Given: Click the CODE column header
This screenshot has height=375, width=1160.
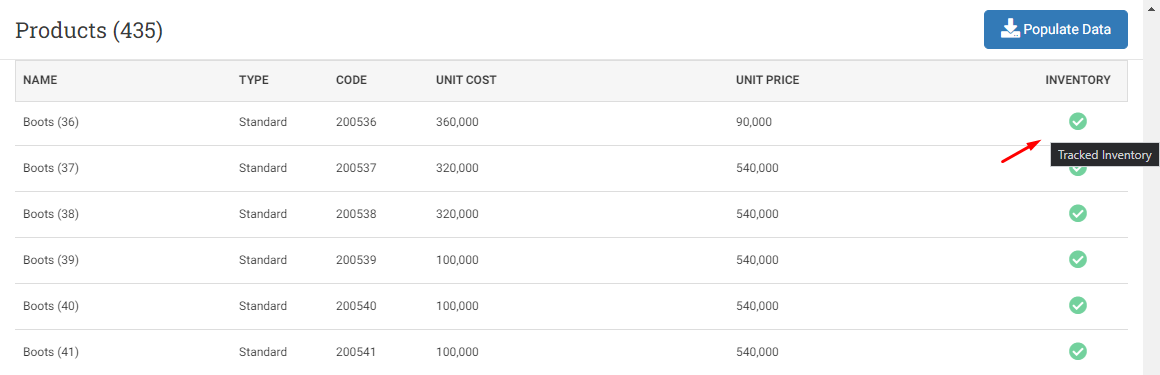Looking at the screenshot, I should (x=351, y=80).
